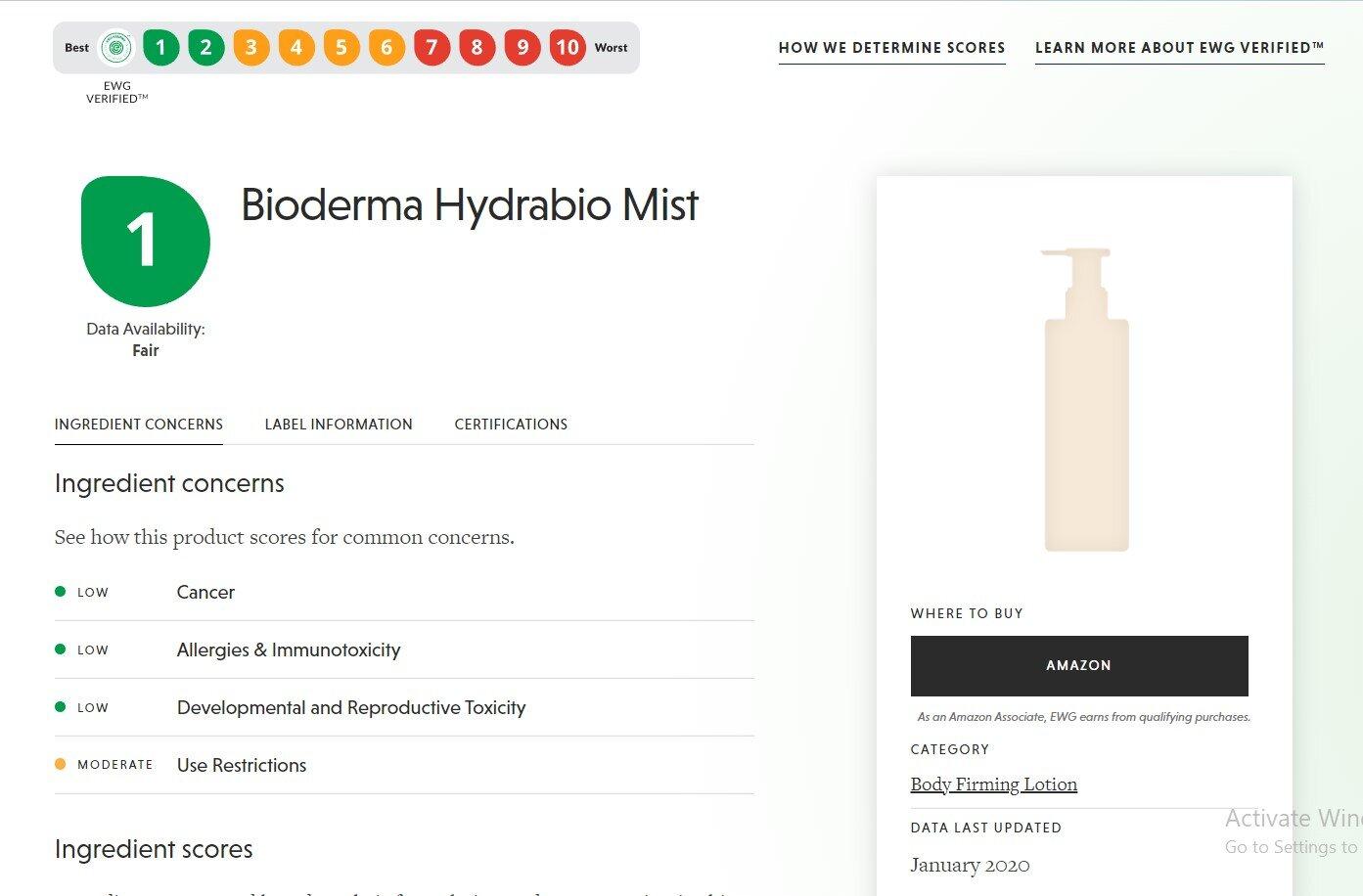The image size is (1363, 896).
Task: Click the orange score 6 badge
Action: tap(386, 47)
